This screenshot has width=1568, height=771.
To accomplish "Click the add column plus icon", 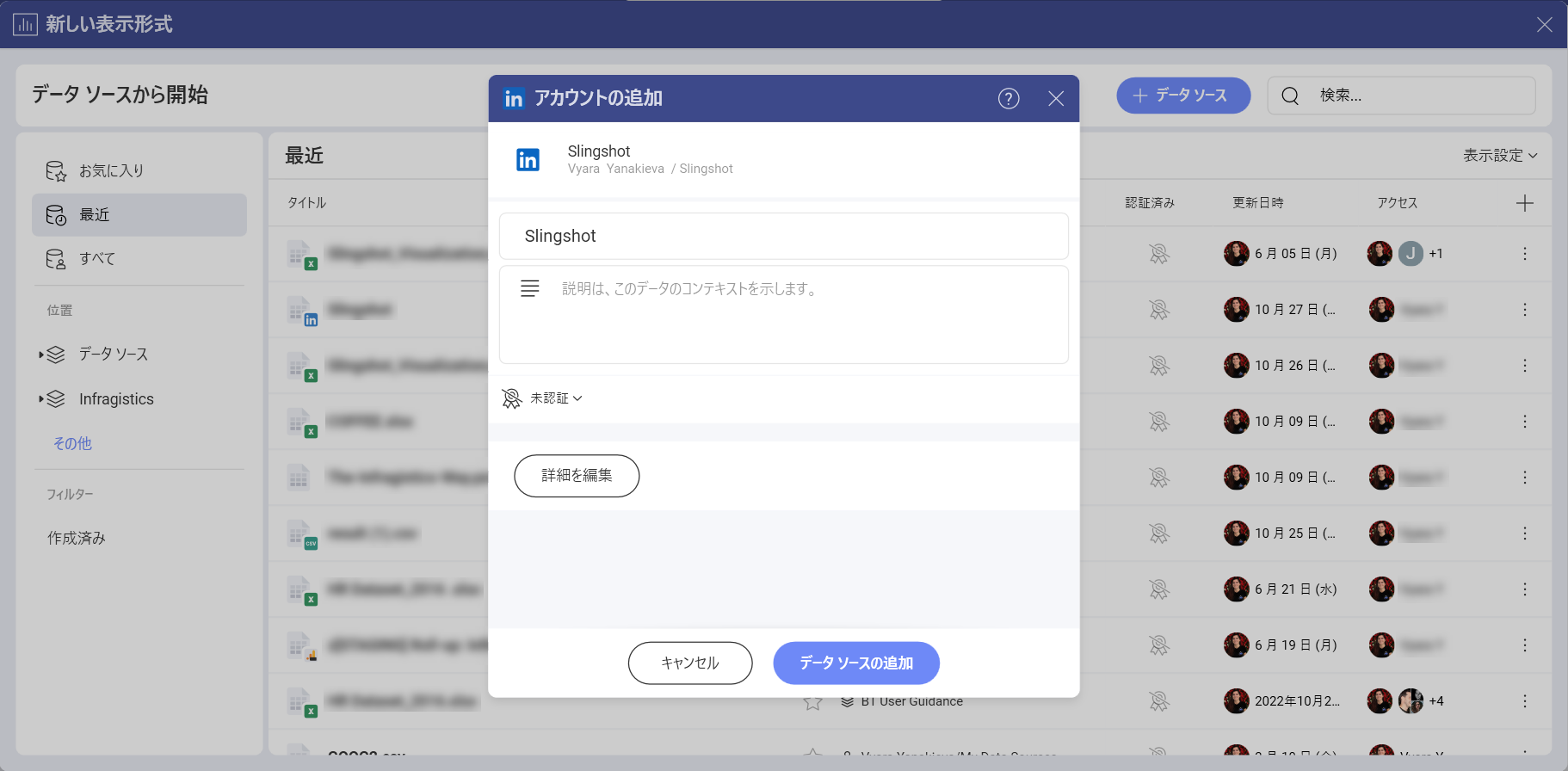I will pos(1525,203).
